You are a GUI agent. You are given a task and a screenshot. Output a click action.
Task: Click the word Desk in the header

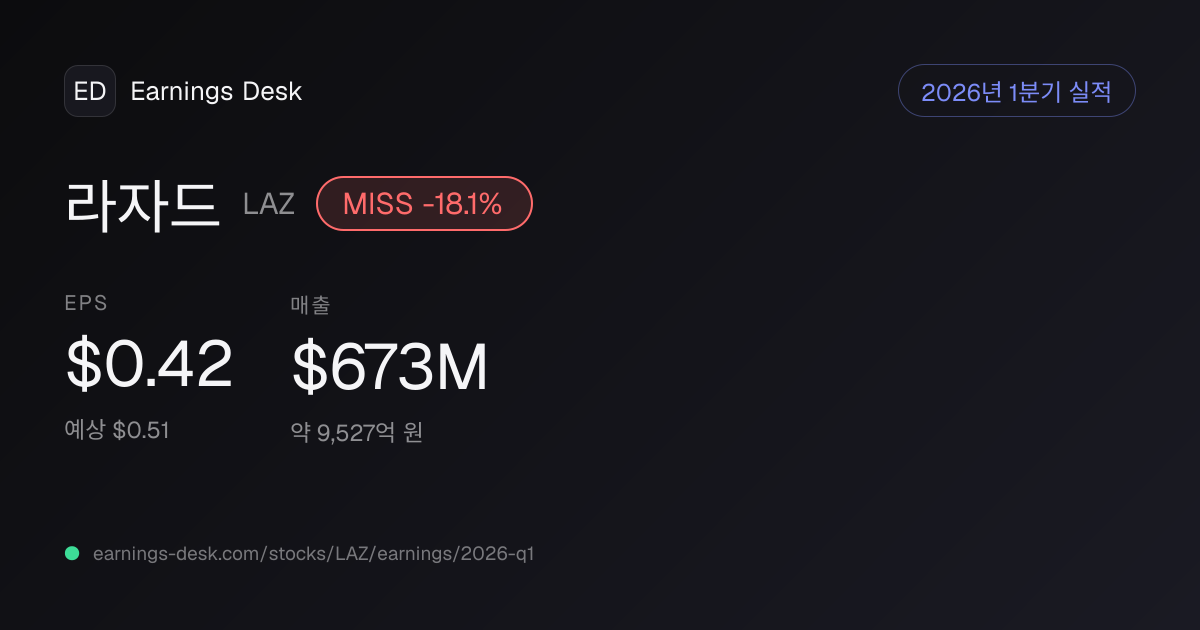click(272, 91)
